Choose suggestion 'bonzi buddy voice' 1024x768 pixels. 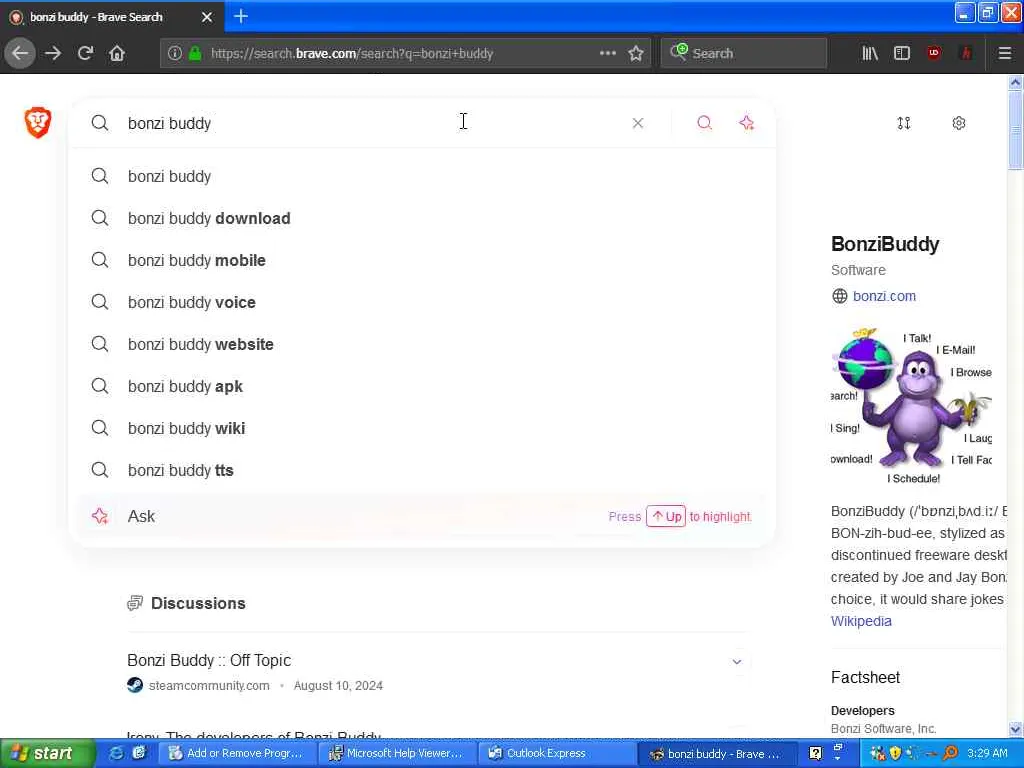tap(422, 302)
